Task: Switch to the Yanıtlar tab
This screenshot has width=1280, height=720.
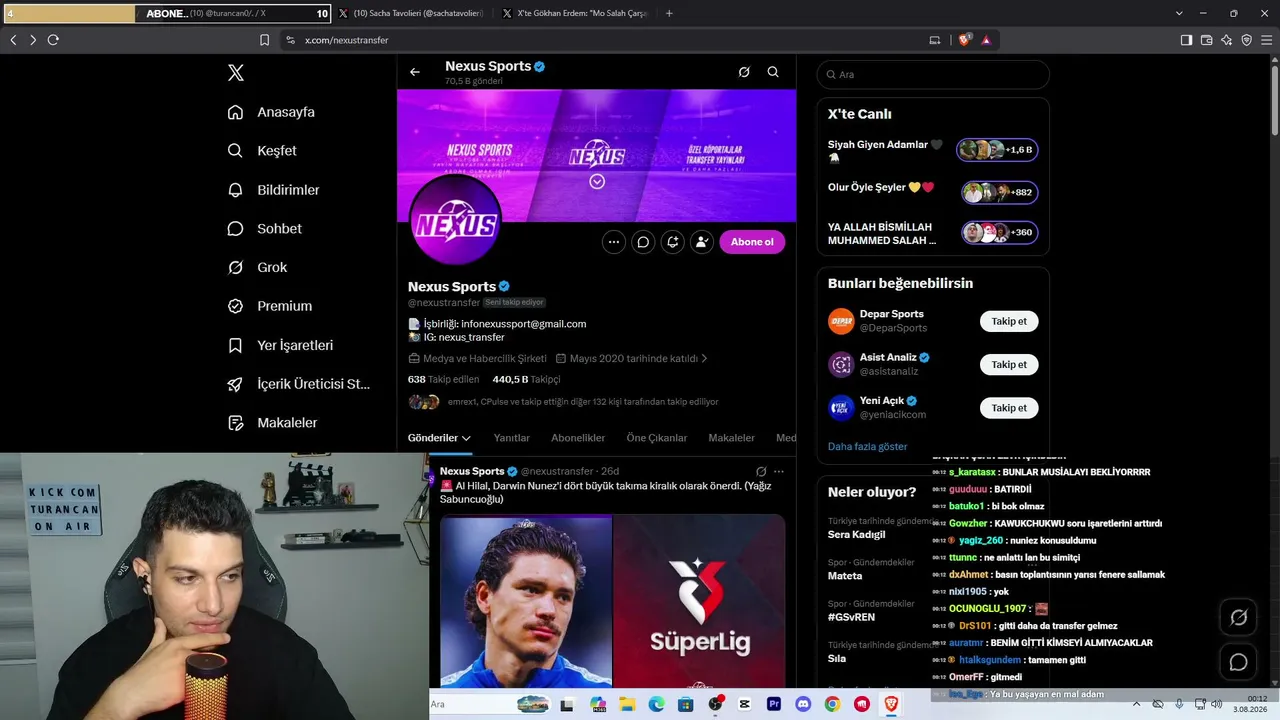Action: pyautogui.click(x=512, y=438)
